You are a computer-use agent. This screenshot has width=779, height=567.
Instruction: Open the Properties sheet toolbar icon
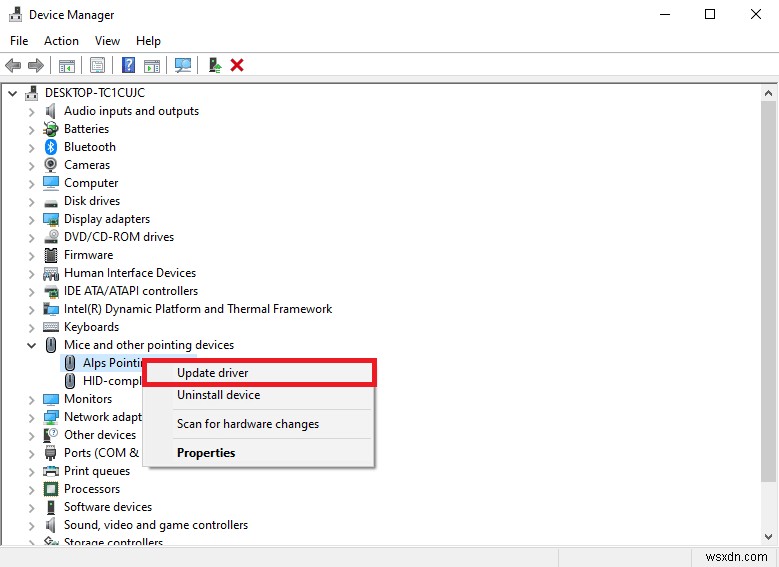pyautogui.click(x=97, y=65)
